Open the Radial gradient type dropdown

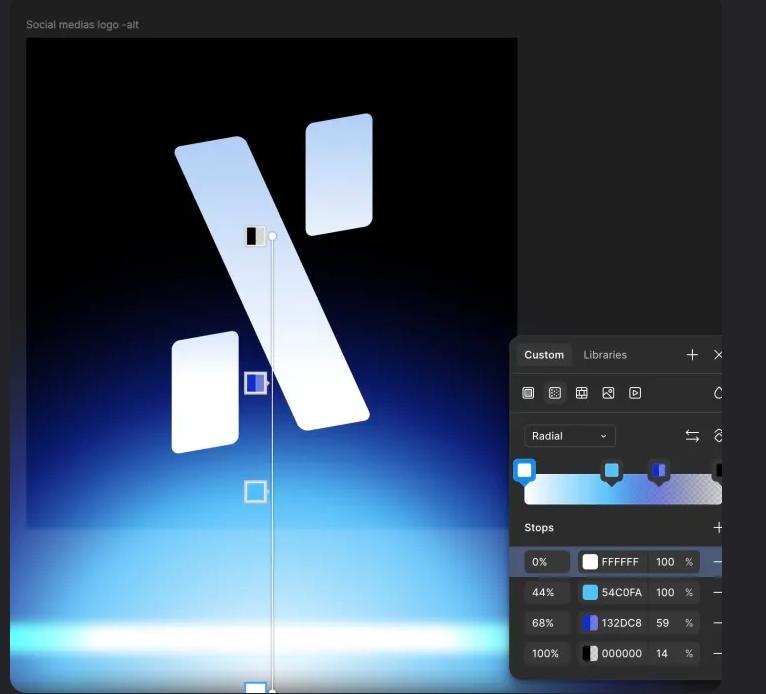[x=569, y=436]
